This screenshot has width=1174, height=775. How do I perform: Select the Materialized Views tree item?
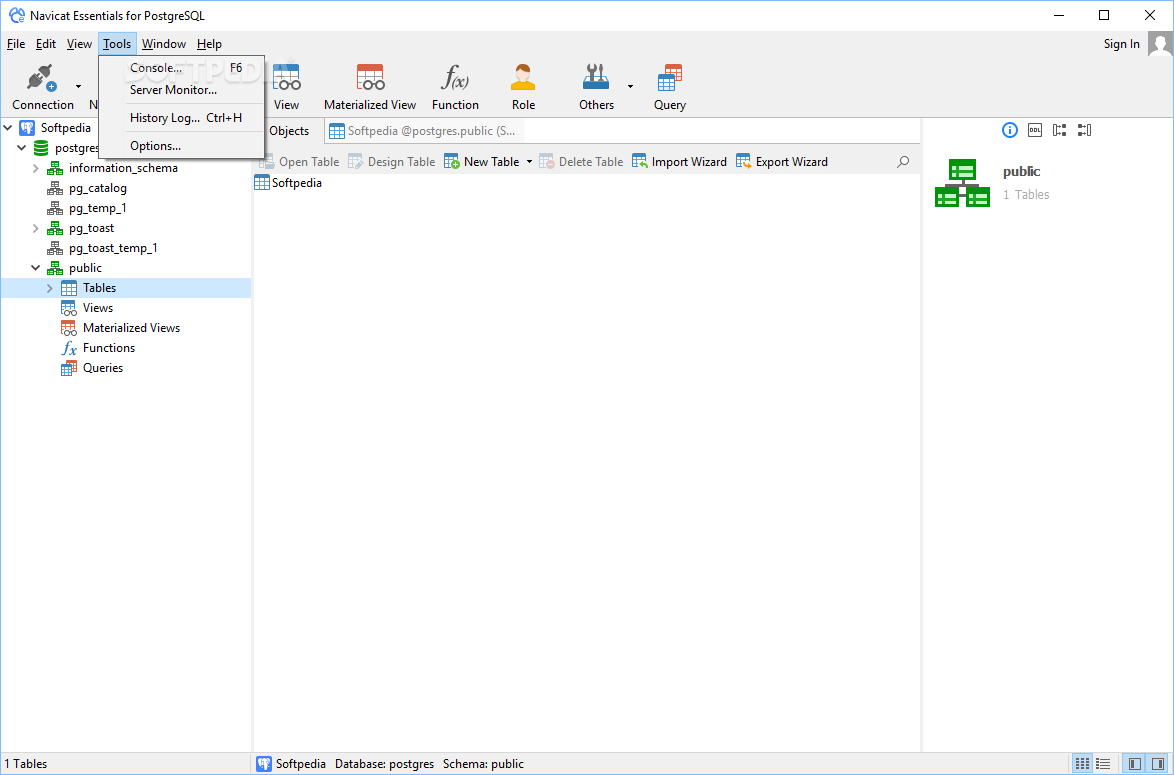tap(131, 328)
